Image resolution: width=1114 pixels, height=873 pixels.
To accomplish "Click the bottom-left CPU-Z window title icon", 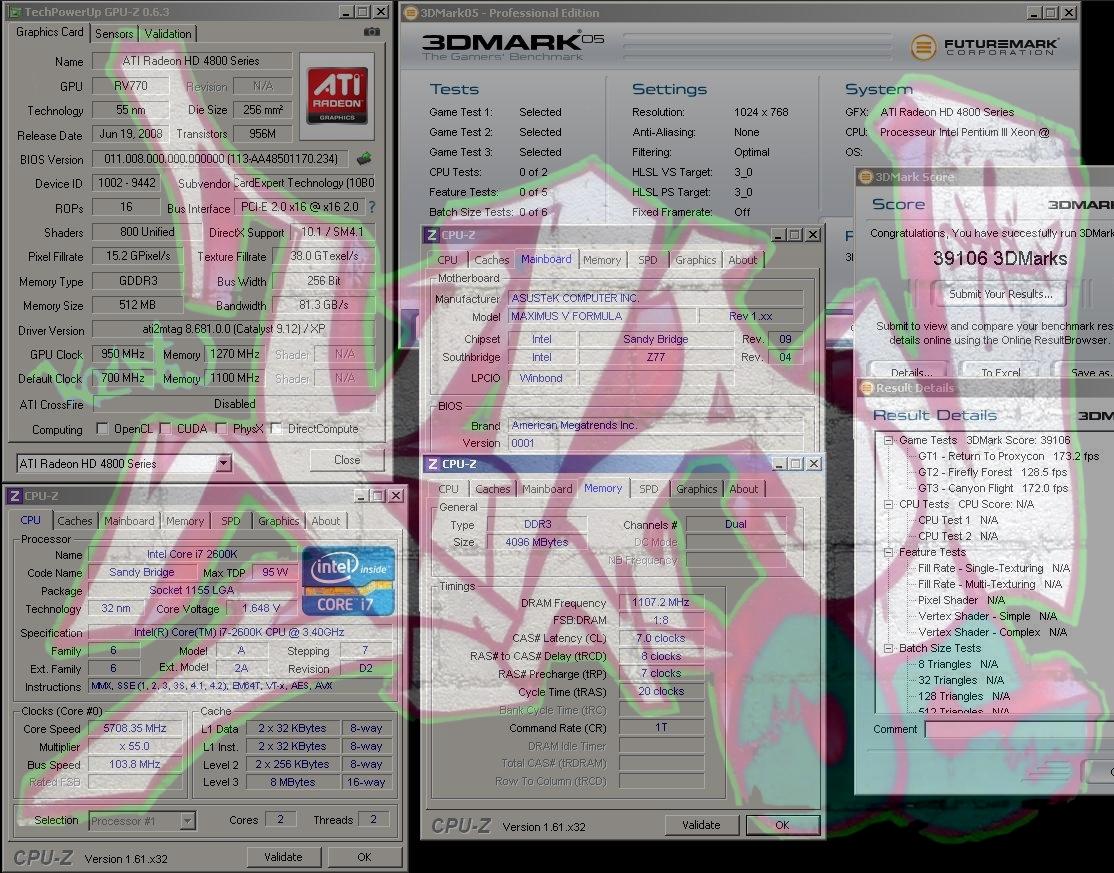I will (14, 496).
